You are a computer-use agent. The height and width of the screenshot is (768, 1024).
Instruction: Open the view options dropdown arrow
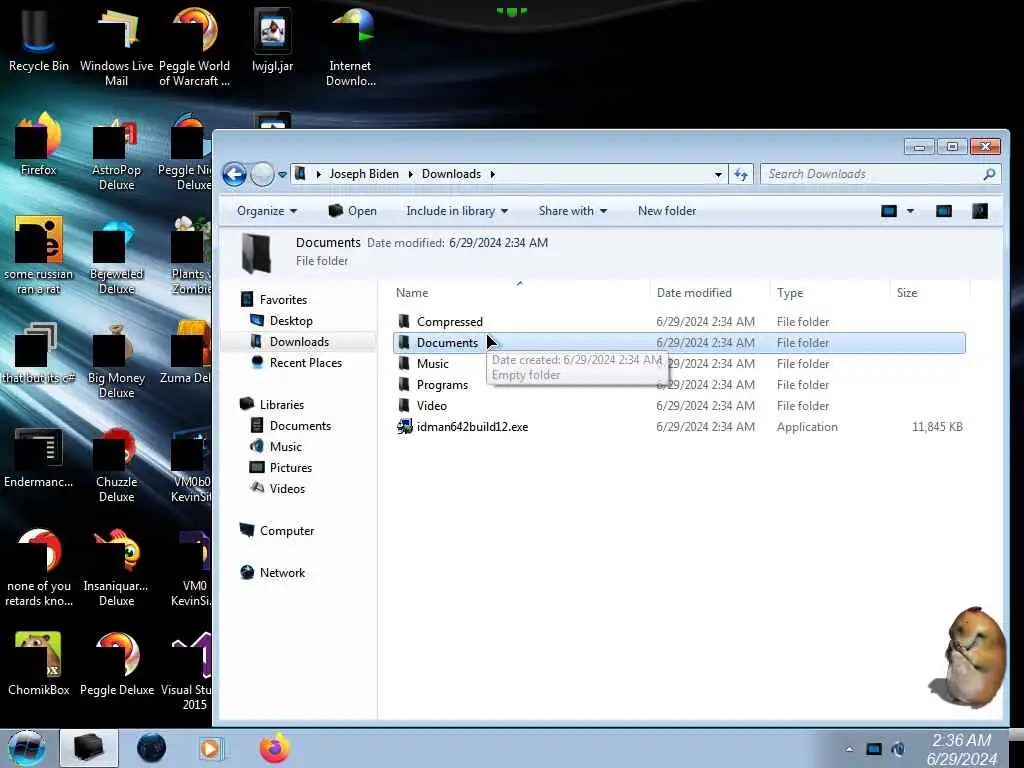(x=910, y=211)
